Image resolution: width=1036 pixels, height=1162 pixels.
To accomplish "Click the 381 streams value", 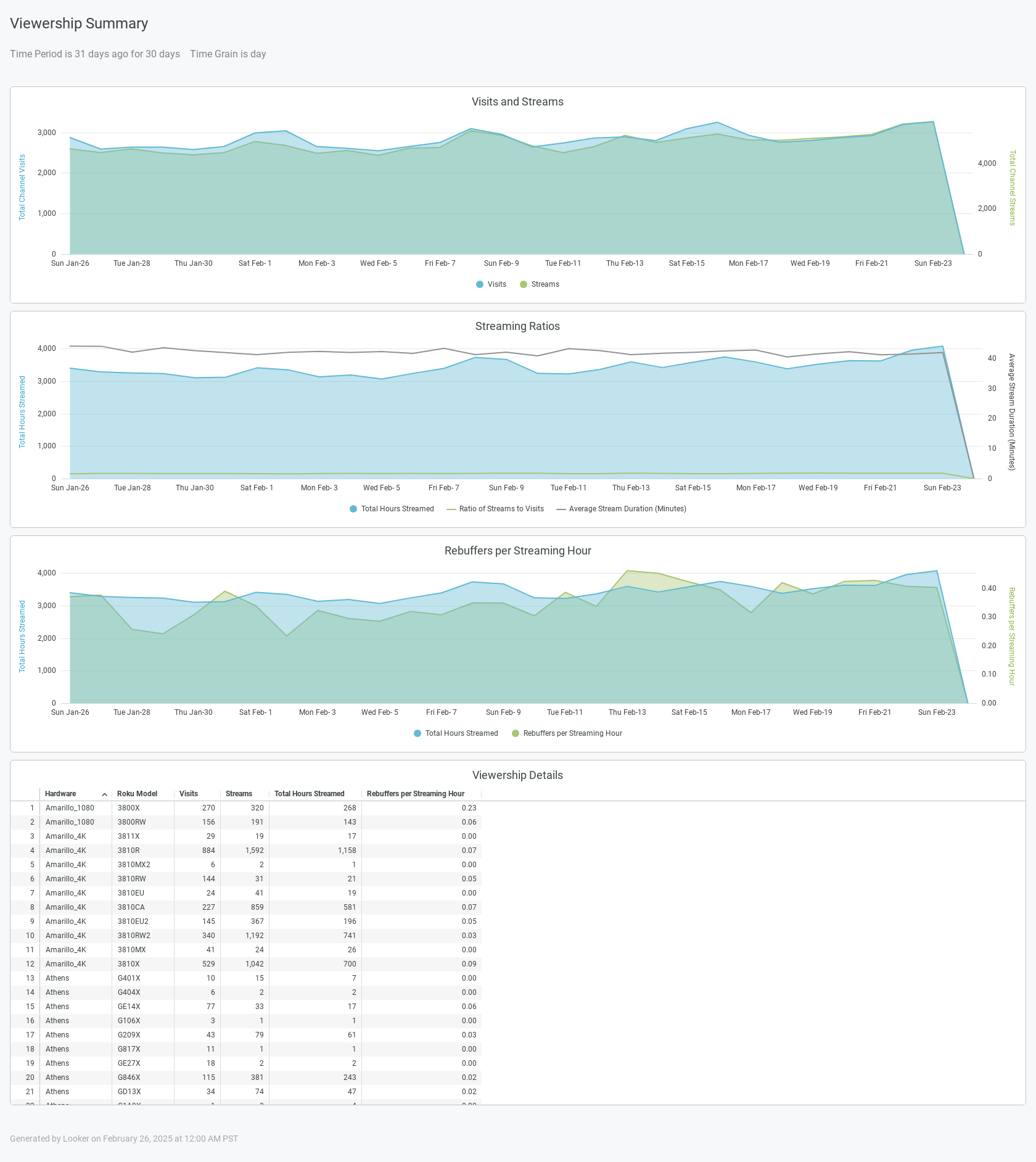I will pyautogui.click(x=257, y=1078).
